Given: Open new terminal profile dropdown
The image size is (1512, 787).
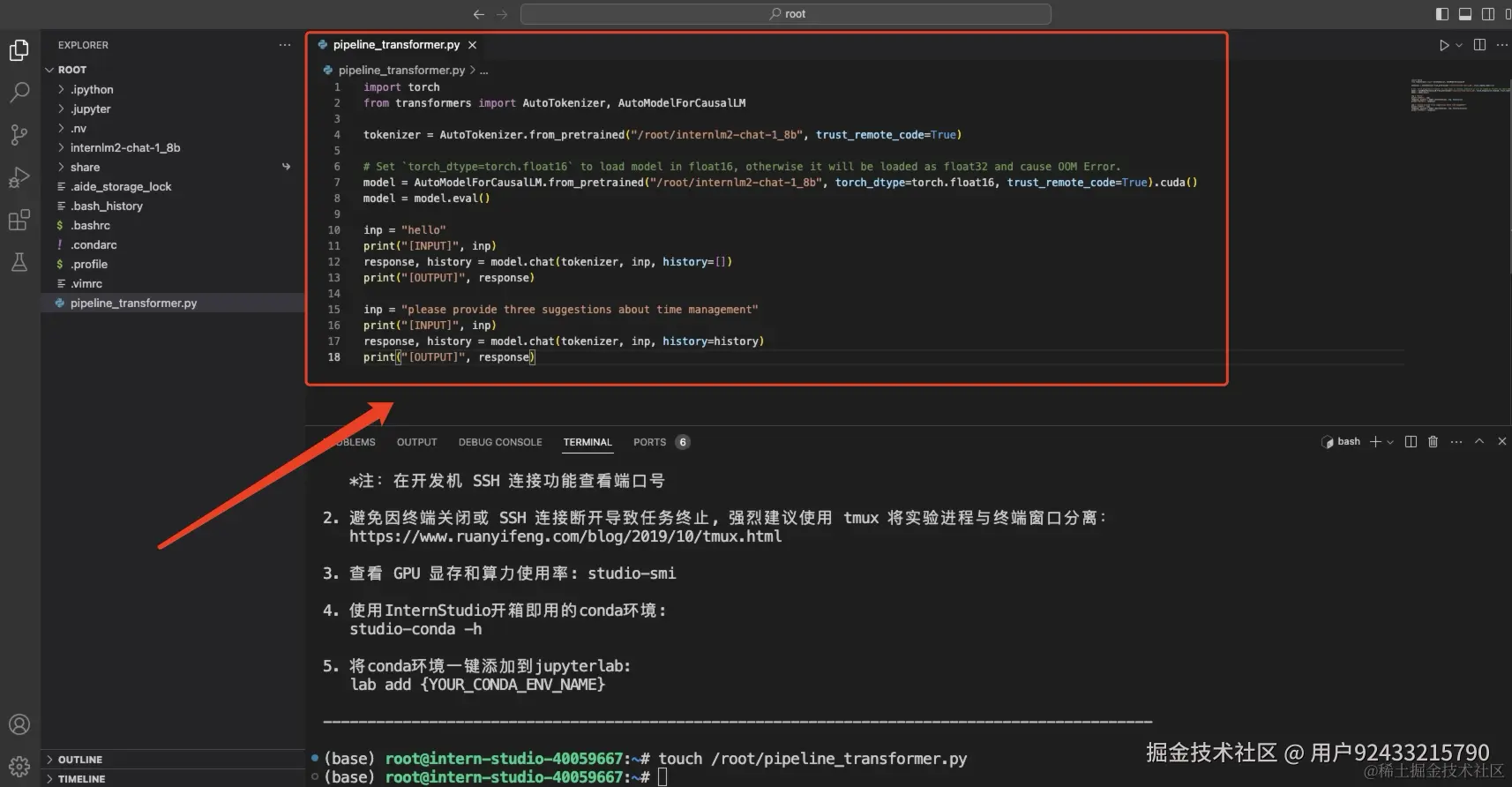Looking at the screenshot, I should tap(1390, 442).
